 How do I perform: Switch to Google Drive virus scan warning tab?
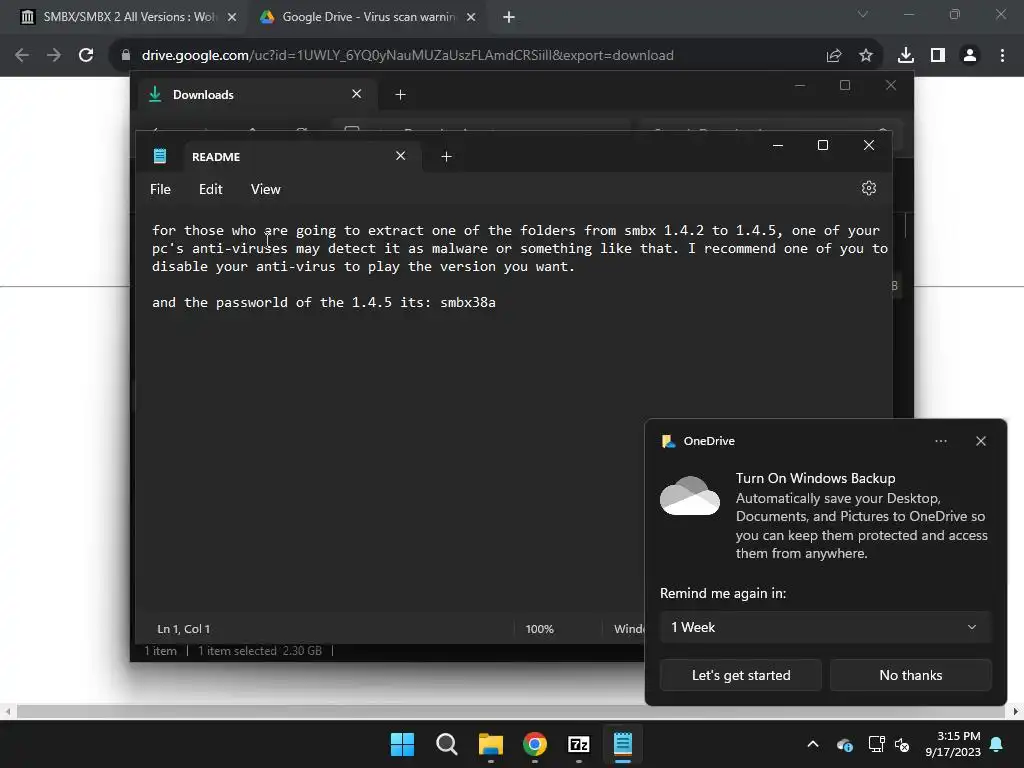coord(368,17)
